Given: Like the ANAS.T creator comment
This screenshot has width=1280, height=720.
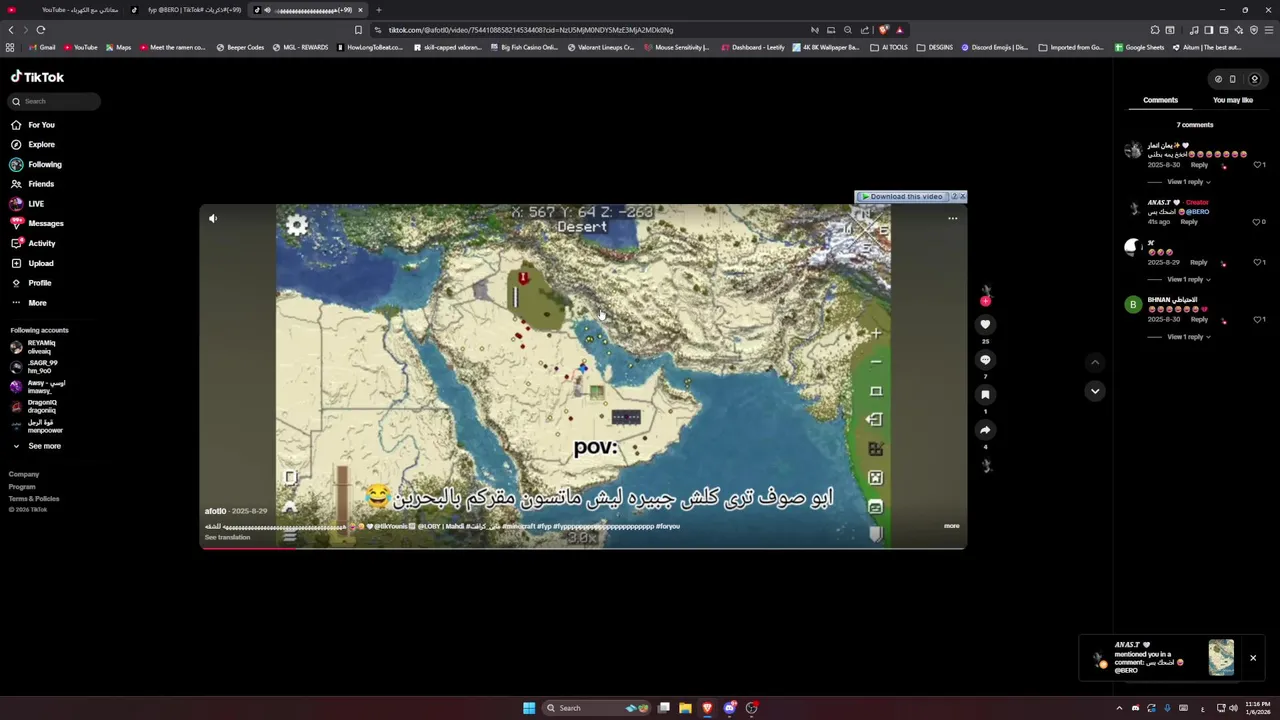Looking at the screenshot, I should 1257,222.
